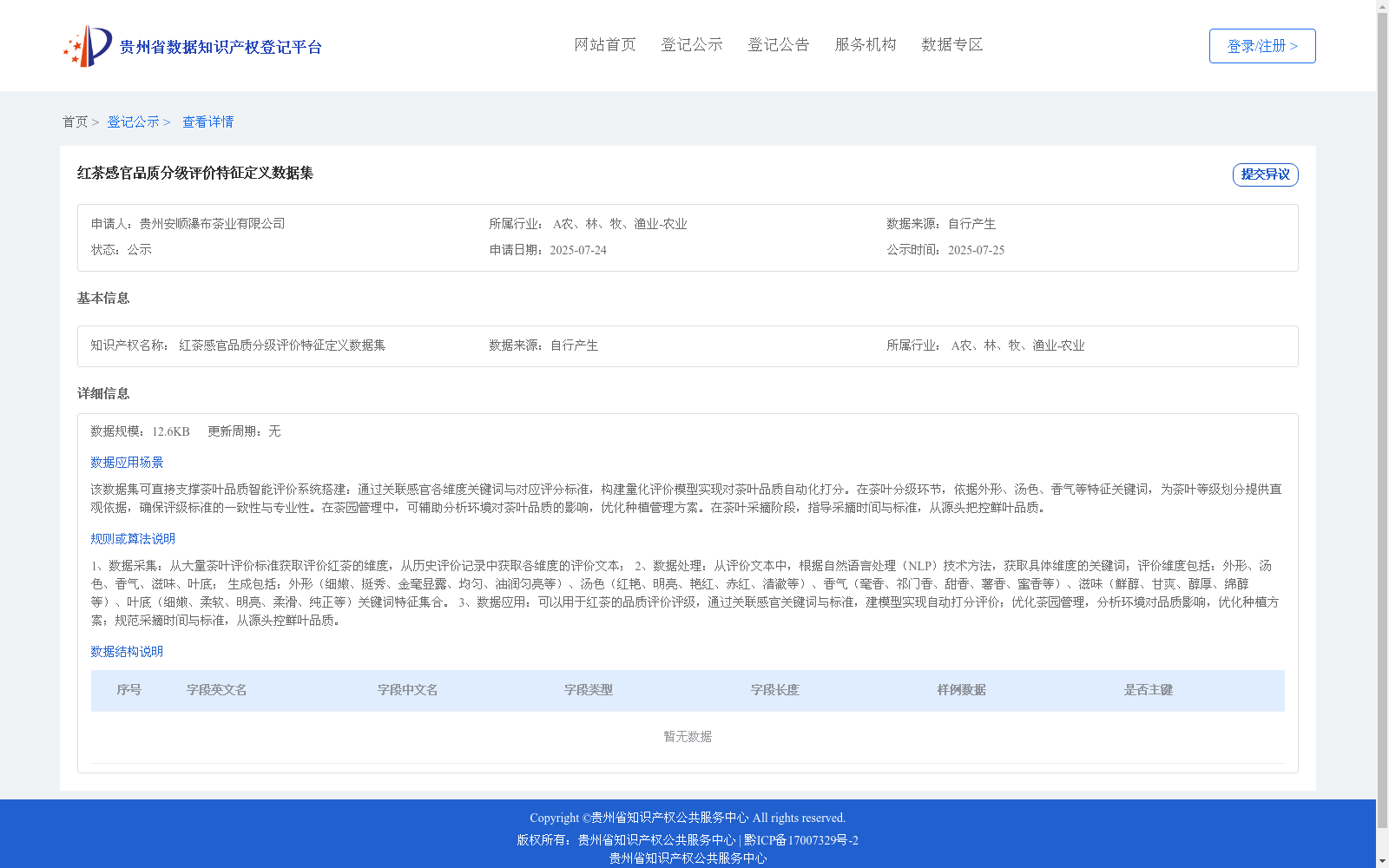Click the 黔ICP备17007329号-2 footer link
Screen dimensions: 1389x868
800,840
